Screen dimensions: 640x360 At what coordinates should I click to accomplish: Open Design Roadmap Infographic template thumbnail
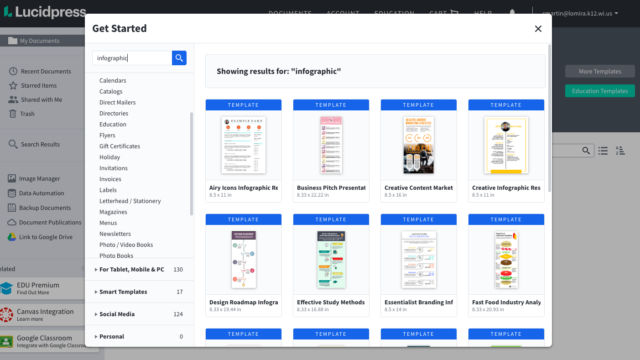point(244,260)
